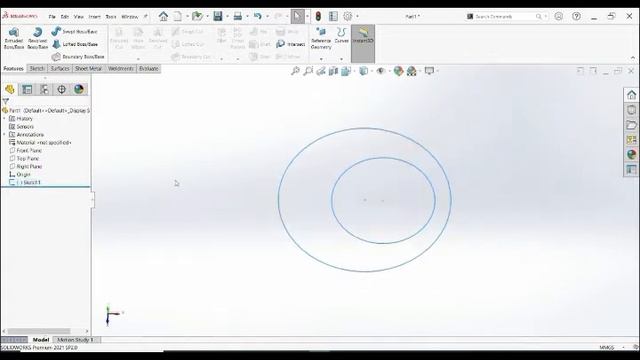Open an existing document
The width and height of the screenshot is (640, 360).
[197, 16]
